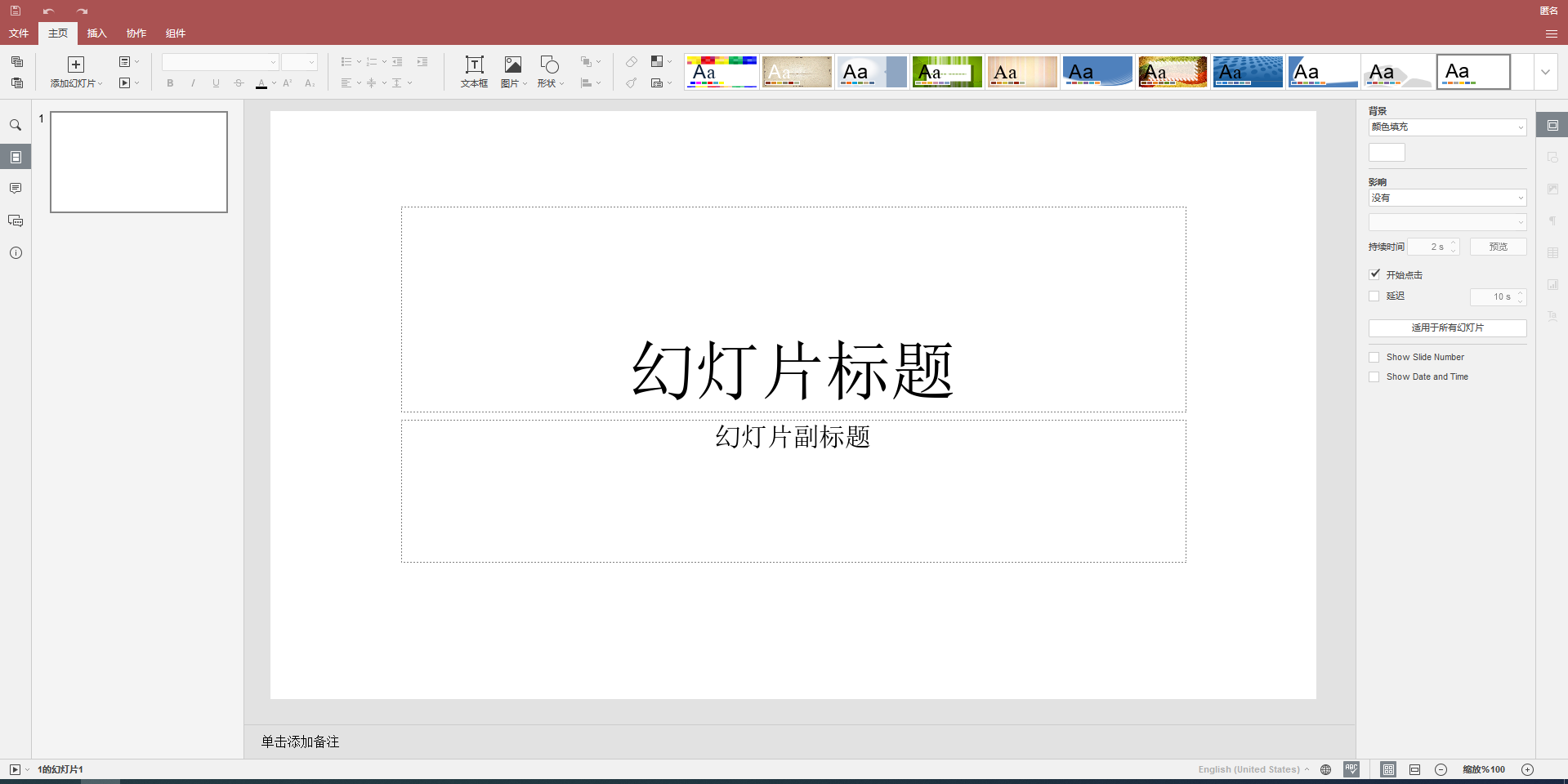Decrease the list indent

pos(397,62)
